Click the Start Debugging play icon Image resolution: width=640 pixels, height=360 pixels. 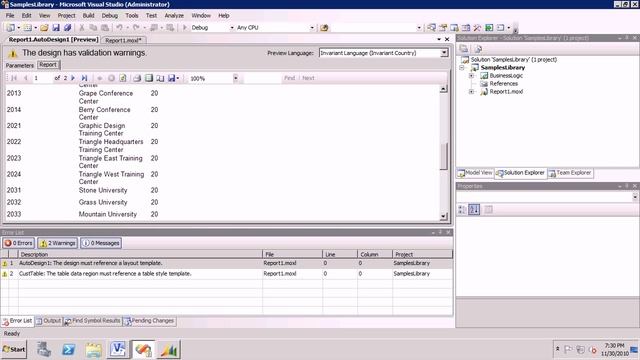pos(184,28)
